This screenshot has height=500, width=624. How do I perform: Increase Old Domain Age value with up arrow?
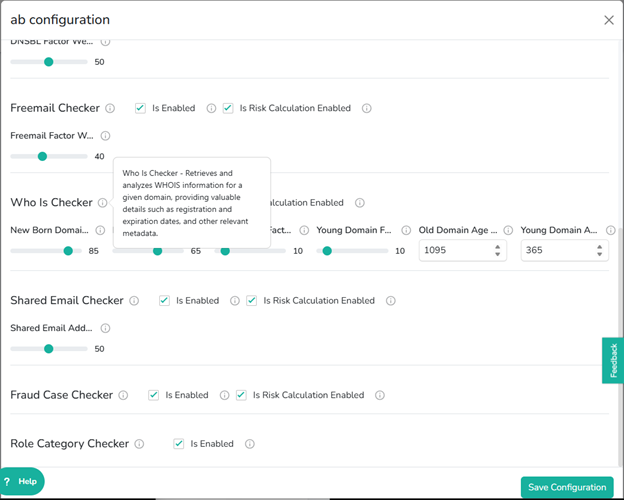[497, 247]
